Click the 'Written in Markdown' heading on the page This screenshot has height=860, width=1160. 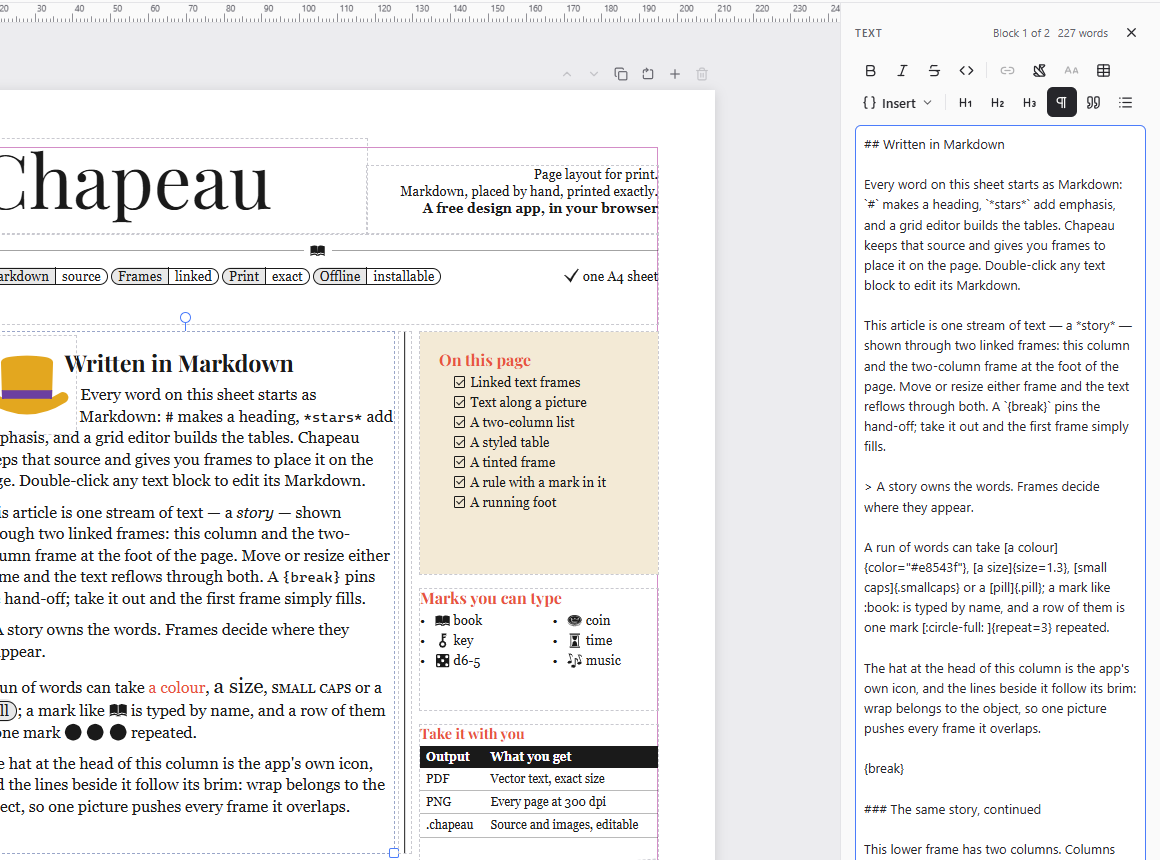(x=179, y=364)
